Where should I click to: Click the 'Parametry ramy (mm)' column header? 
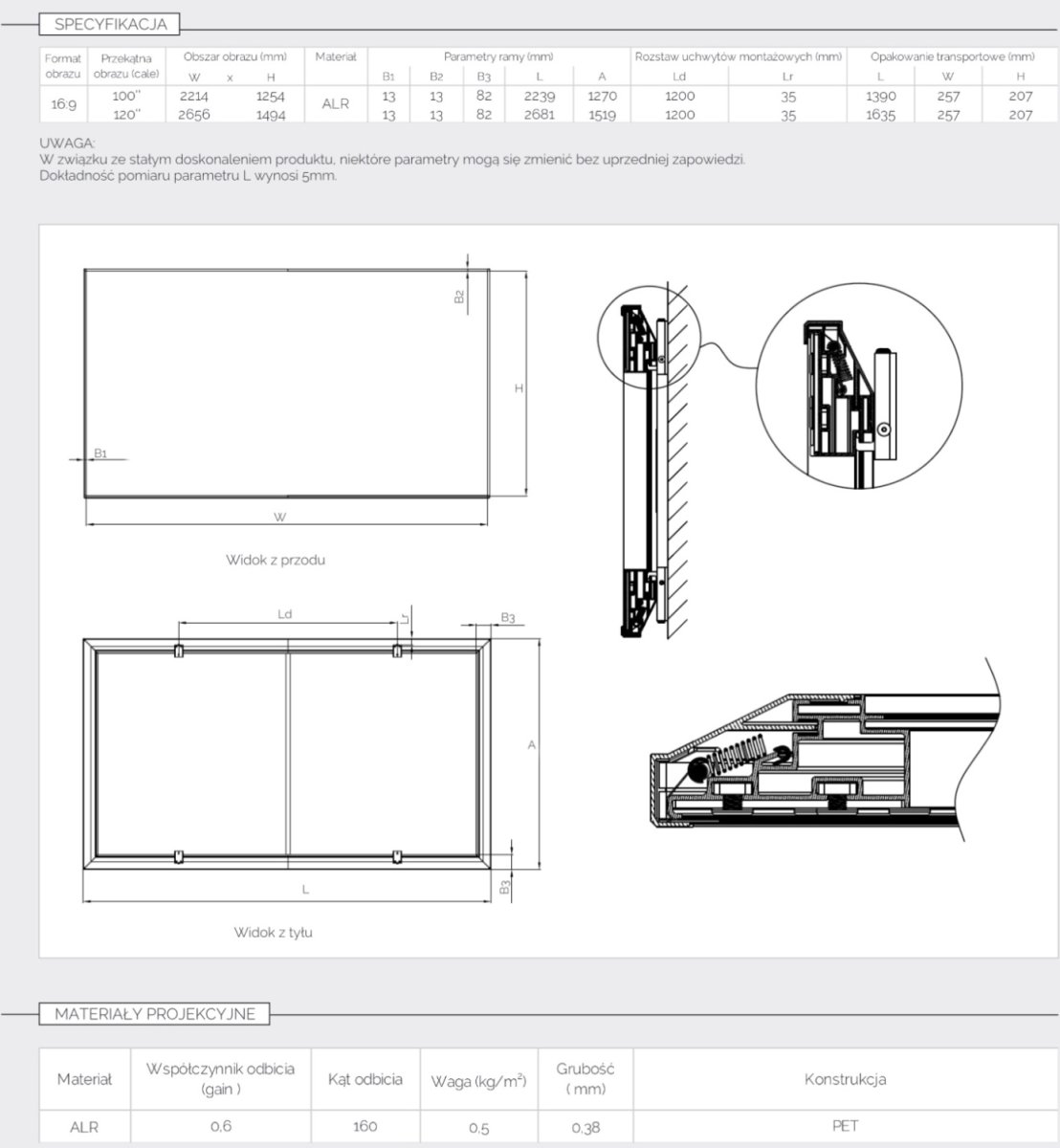click(x=498, y=57)
